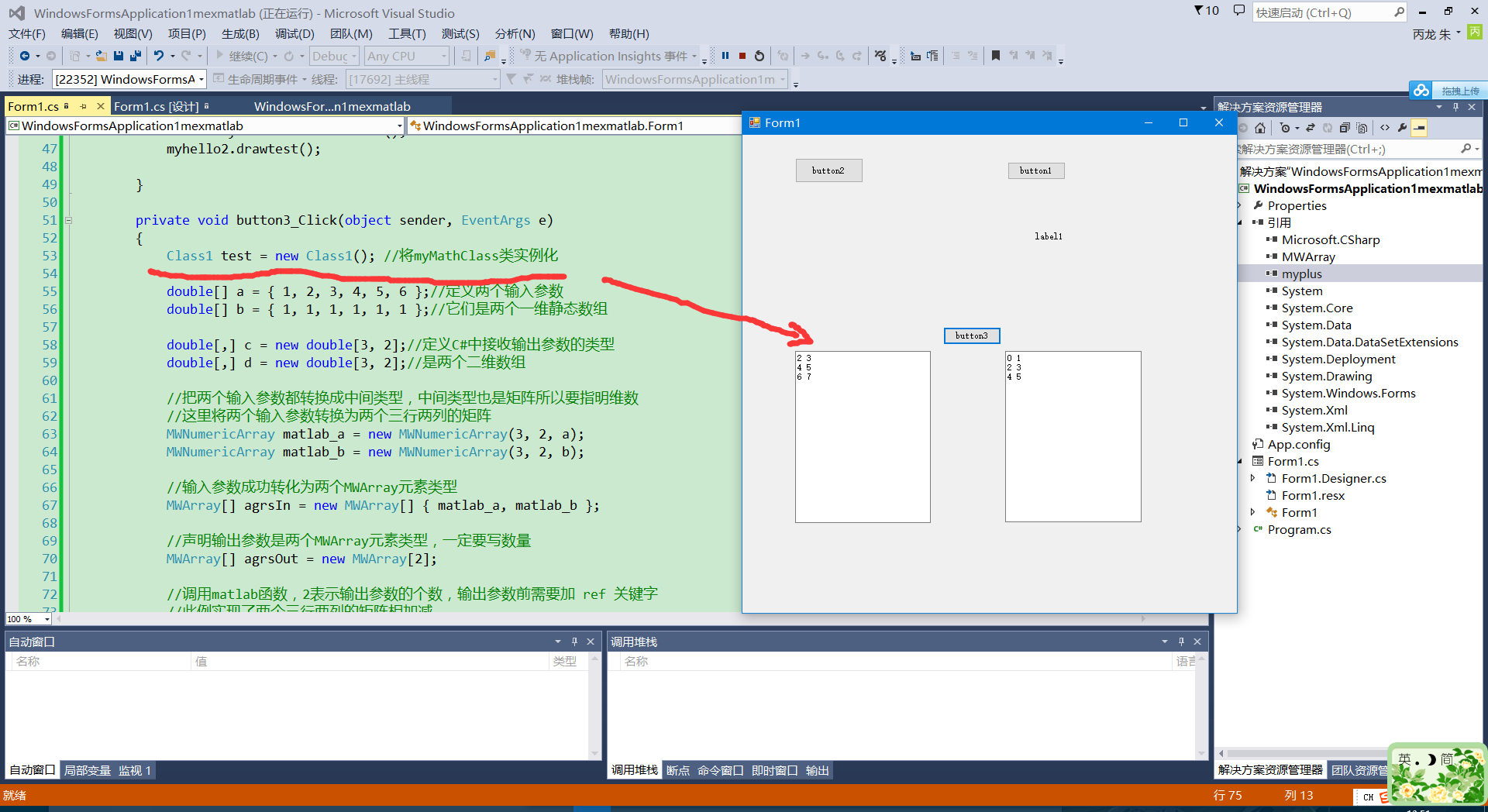Click the properties wrench icon in Solution Explorer
Screen dimensions: 1488x812
pos(1402,128)
